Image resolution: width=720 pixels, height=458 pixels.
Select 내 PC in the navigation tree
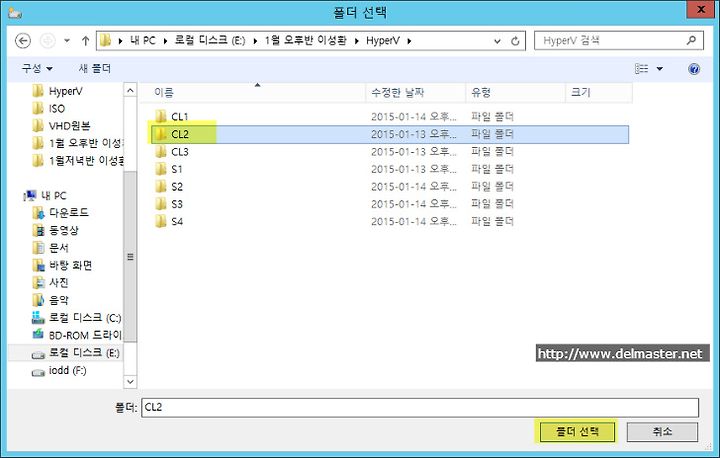pos(45,196)
